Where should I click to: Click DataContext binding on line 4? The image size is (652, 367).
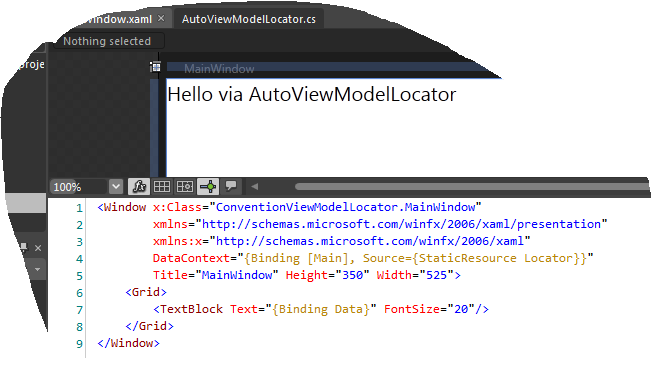click(x=373, y=258)
